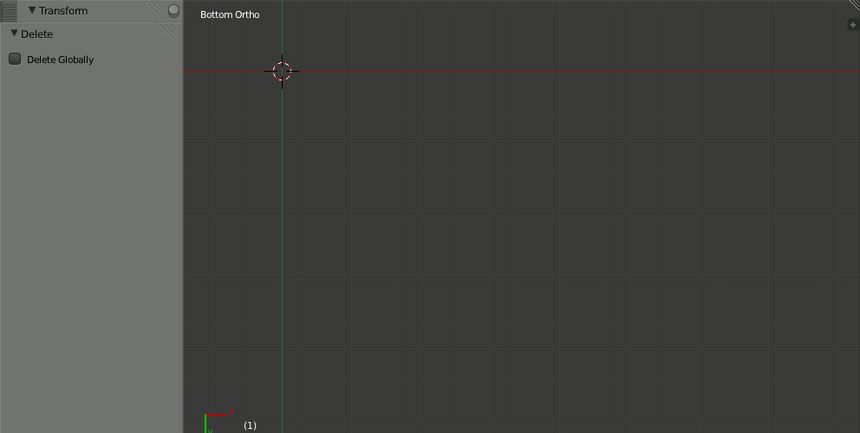
Task: Collapse the Transform panel using its triangle
Action: click(32, 11)
